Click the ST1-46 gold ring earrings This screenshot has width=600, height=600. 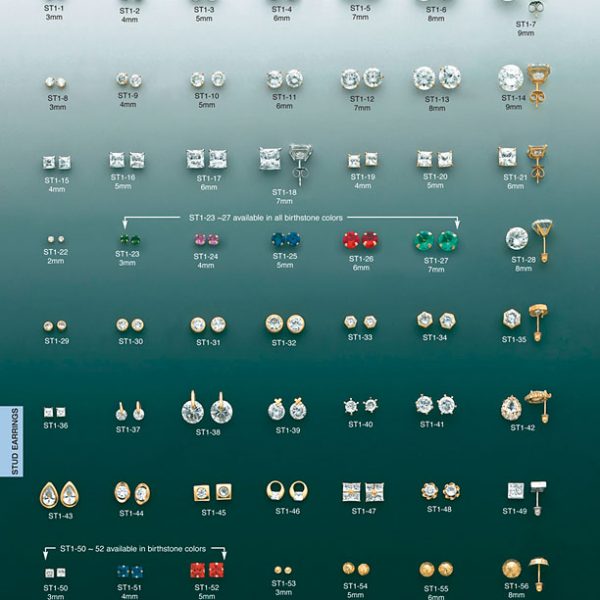pos(287,490)
